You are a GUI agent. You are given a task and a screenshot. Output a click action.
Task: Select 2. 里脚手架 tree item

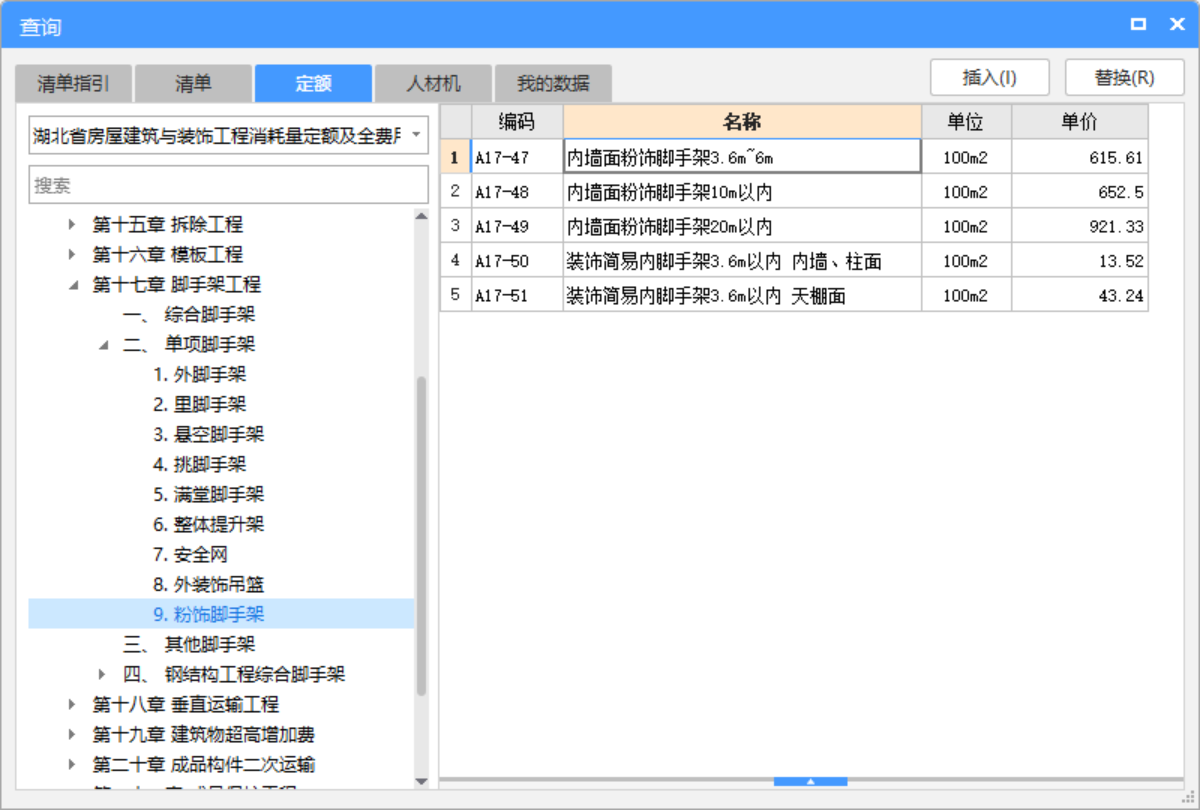coord(200,405)
